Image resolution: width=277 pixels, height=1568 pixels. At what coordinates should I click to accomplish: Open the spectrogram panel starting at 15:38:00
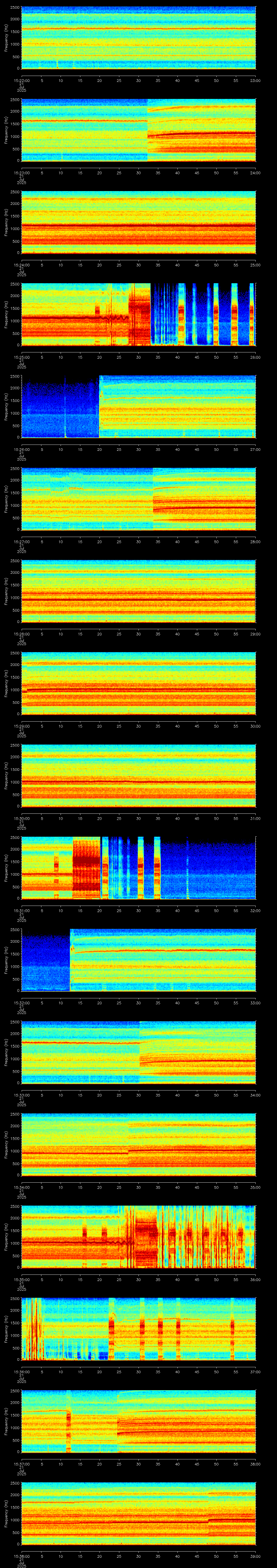[138, 1513]
